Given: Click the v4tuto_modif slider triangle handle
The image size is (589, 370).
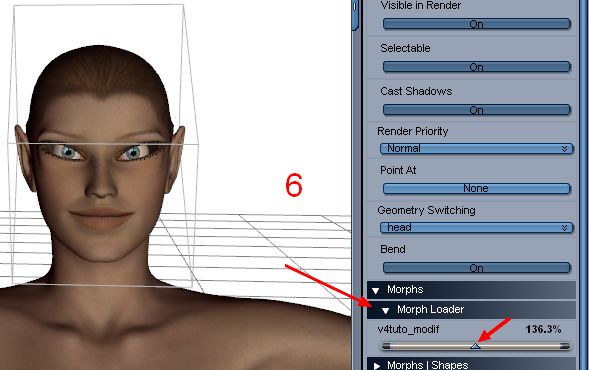Looking at the screenshot, I should coord(476,346).
